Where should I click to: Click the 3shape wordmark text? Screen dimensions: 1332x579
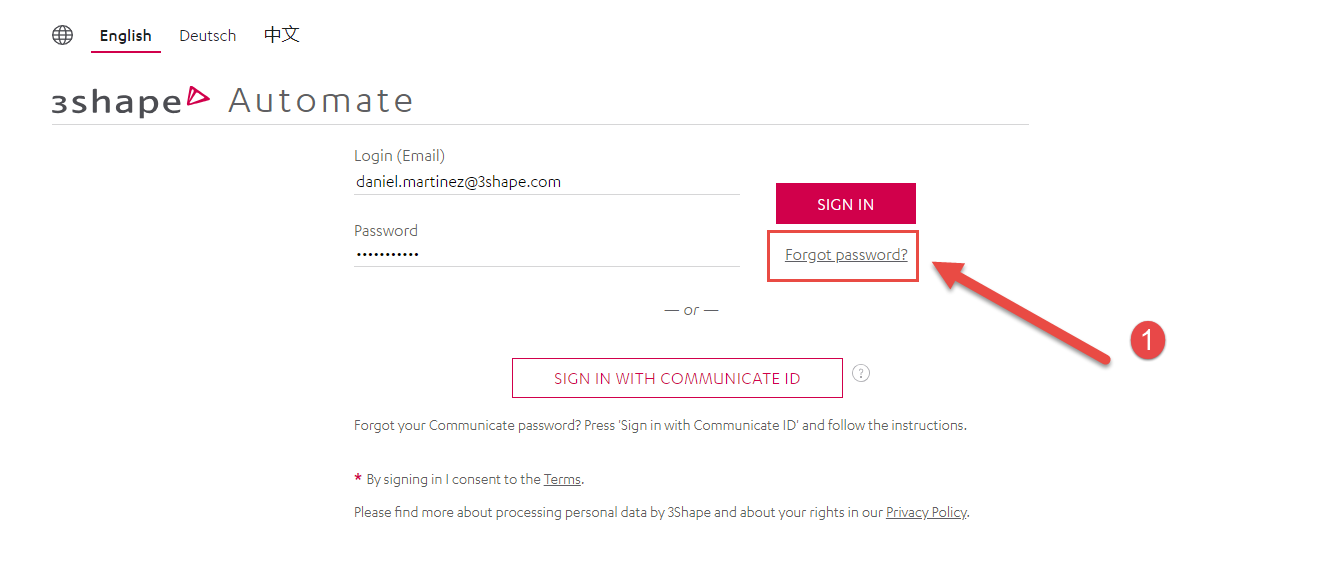click(x=116, y=102)
